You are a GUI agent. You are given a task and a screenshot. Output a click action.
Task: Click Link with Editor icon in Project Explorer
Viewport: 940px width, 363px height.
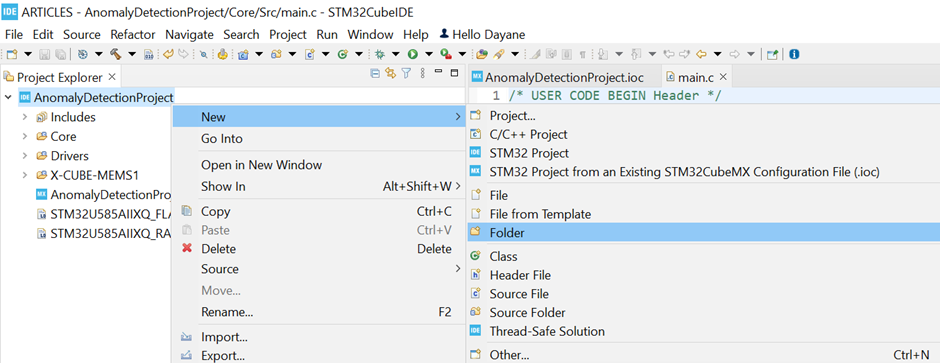coord(391,74)
